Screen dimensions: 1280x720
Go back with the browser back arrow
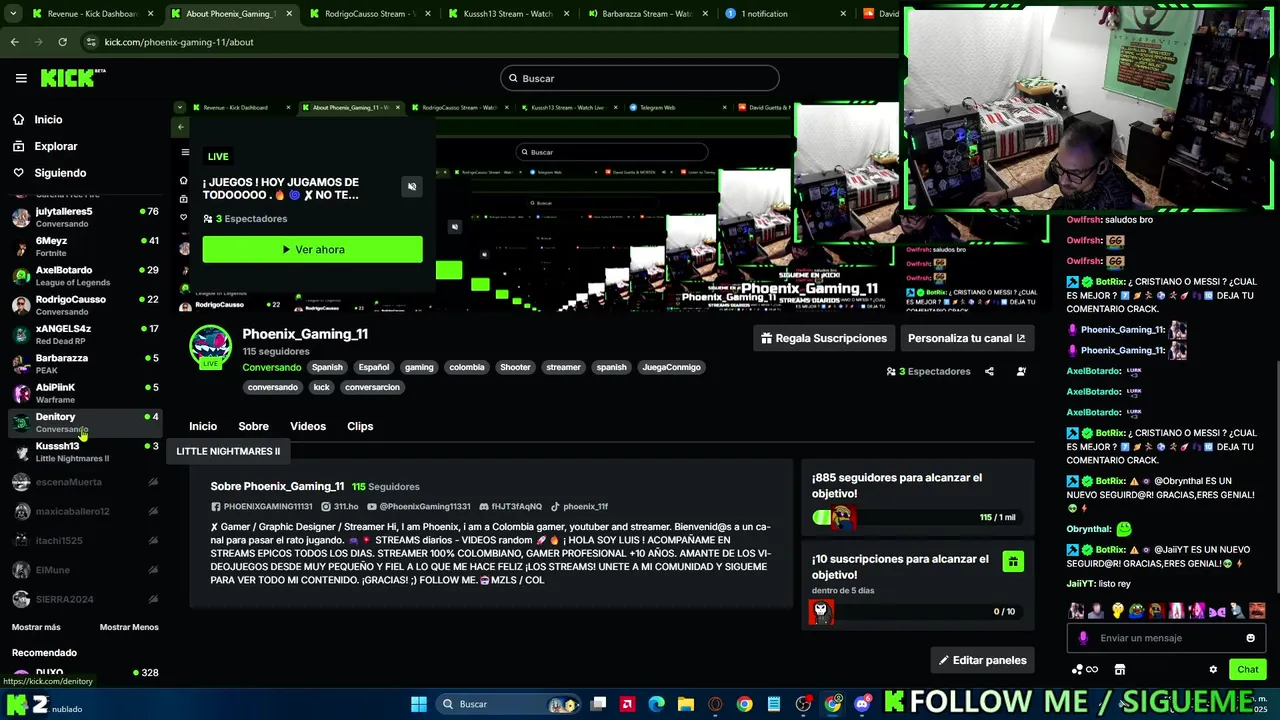[14, 42]
